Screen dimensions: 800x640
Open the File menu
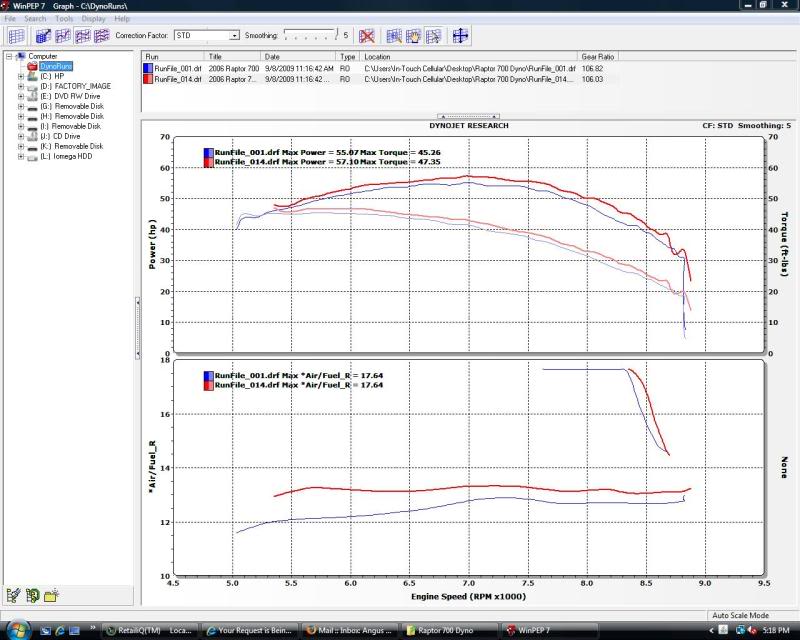tap(10, 18)
